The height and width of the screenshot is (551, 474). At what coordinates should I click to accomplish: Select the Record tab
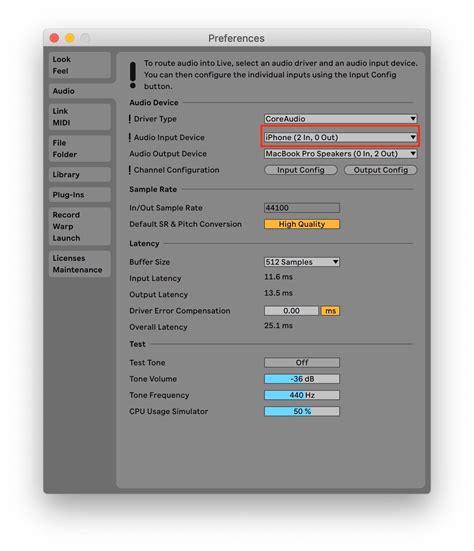pyautogui.click(x=66, y=215)
